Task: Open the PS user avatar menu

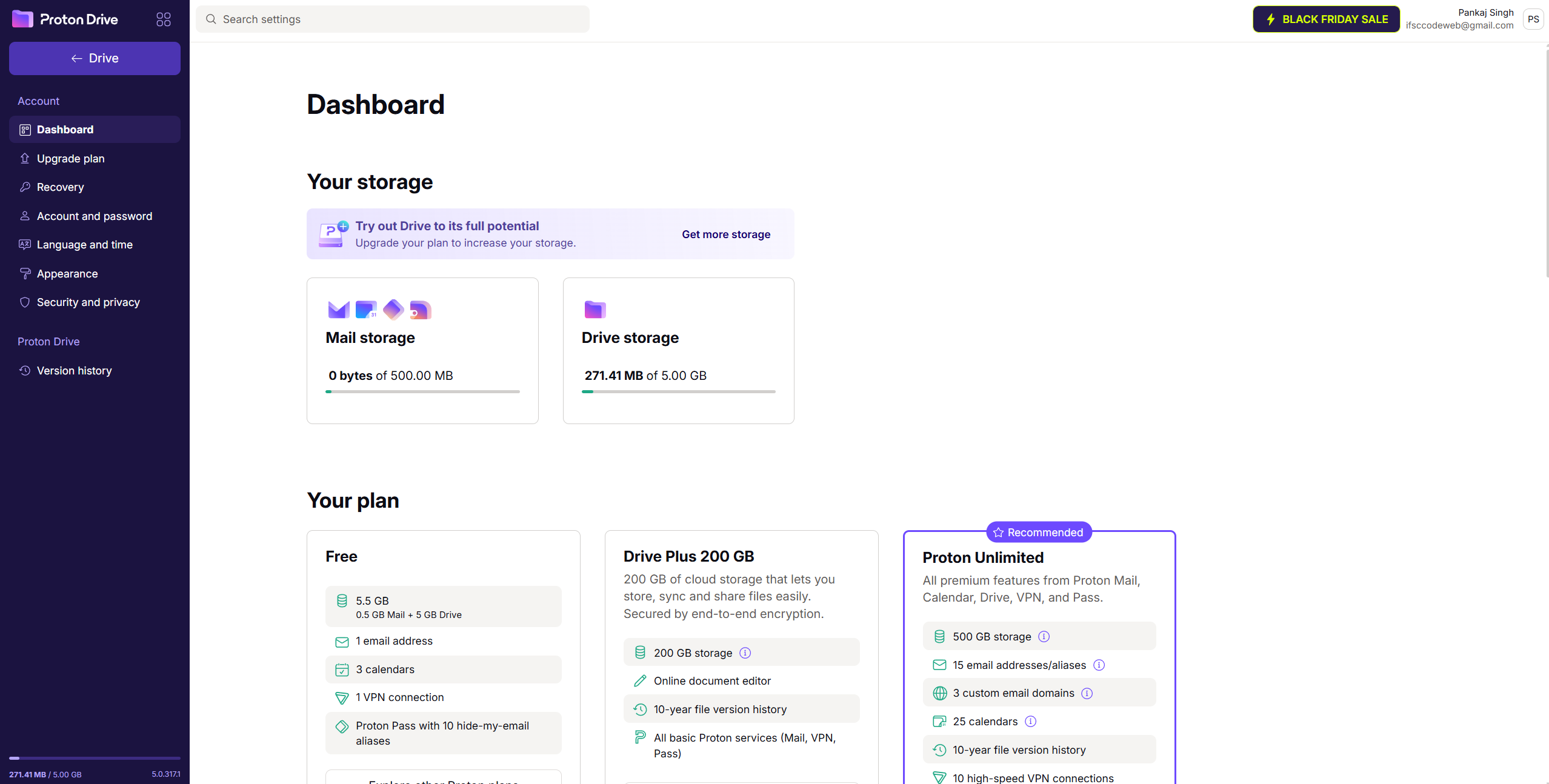Action: (1534, 19)
